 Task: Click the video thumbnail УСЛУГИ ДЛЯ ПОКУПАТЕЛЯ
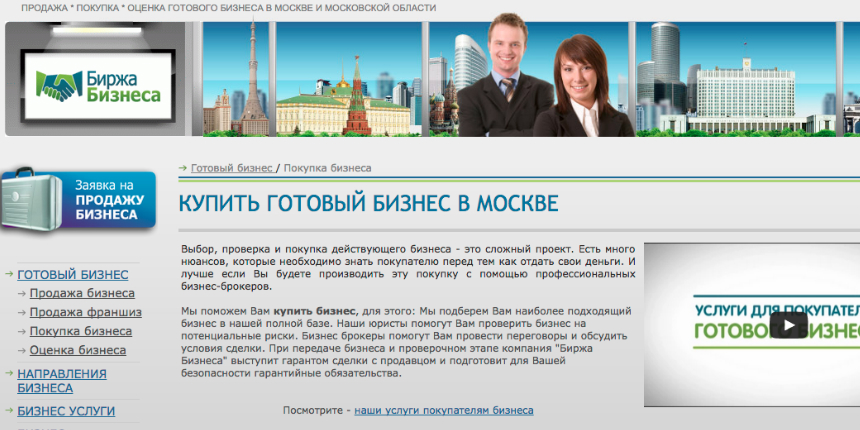coord(752,325)
